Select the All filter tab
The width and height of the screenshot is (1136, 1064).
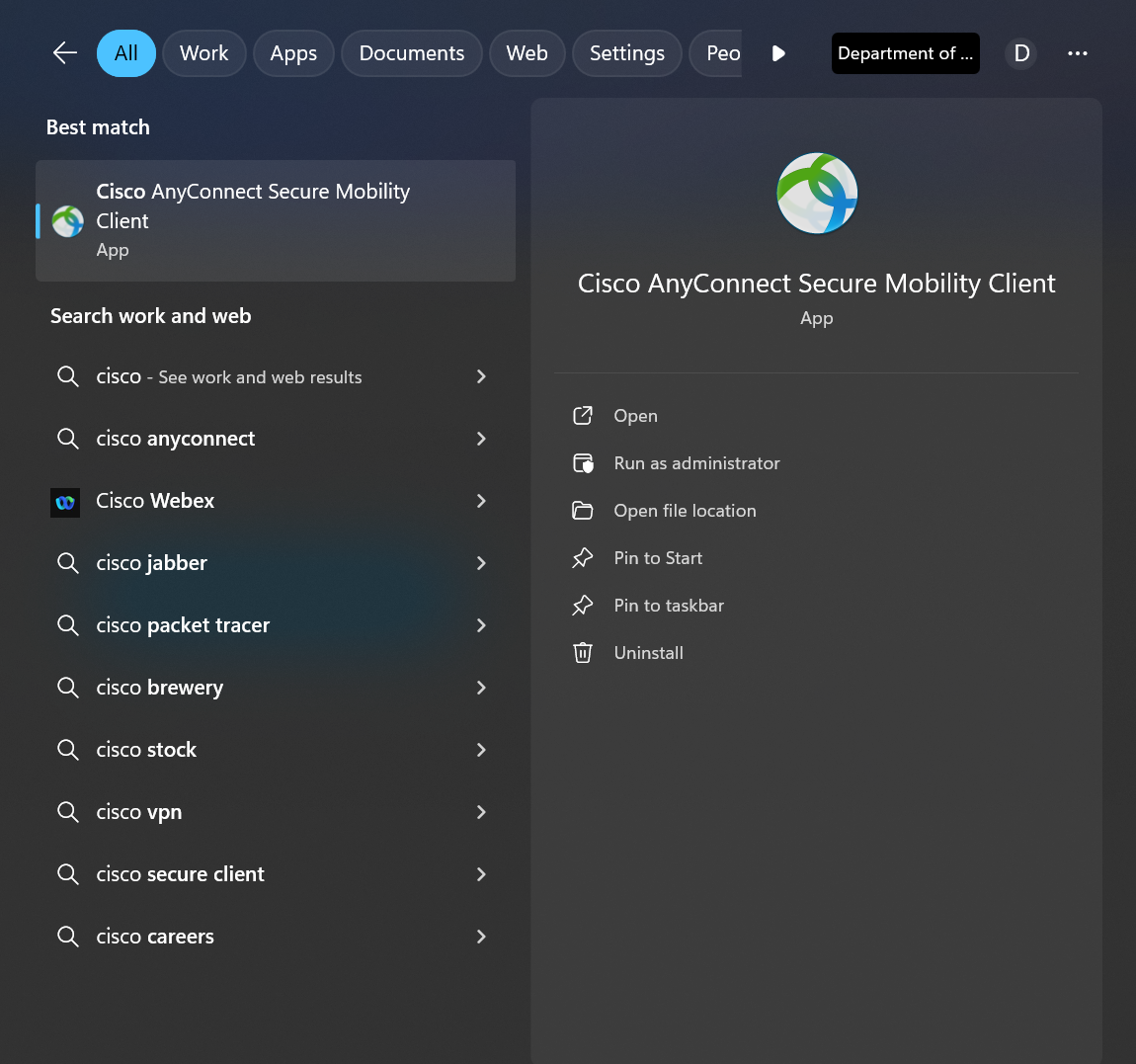tap(126, 53)
